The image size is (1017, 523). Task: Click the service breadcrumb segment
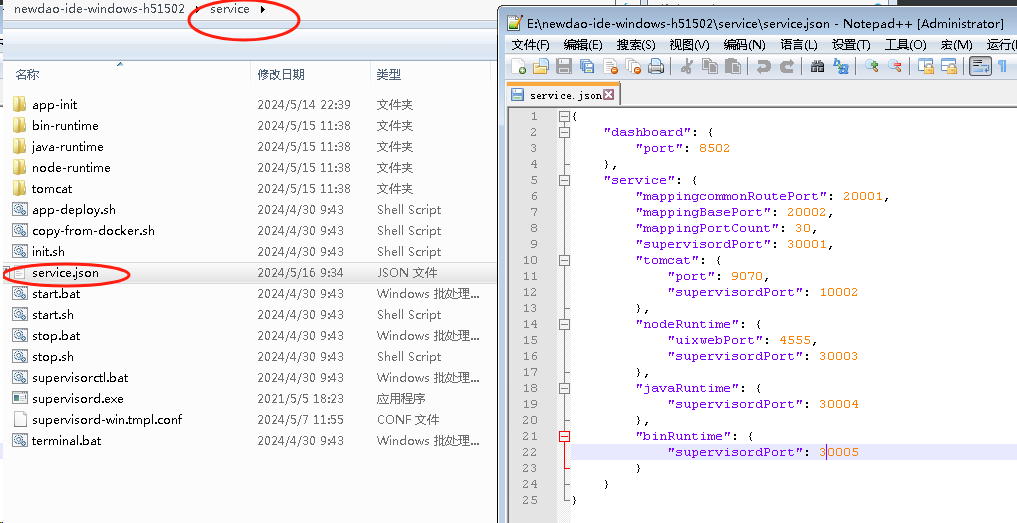230,9
